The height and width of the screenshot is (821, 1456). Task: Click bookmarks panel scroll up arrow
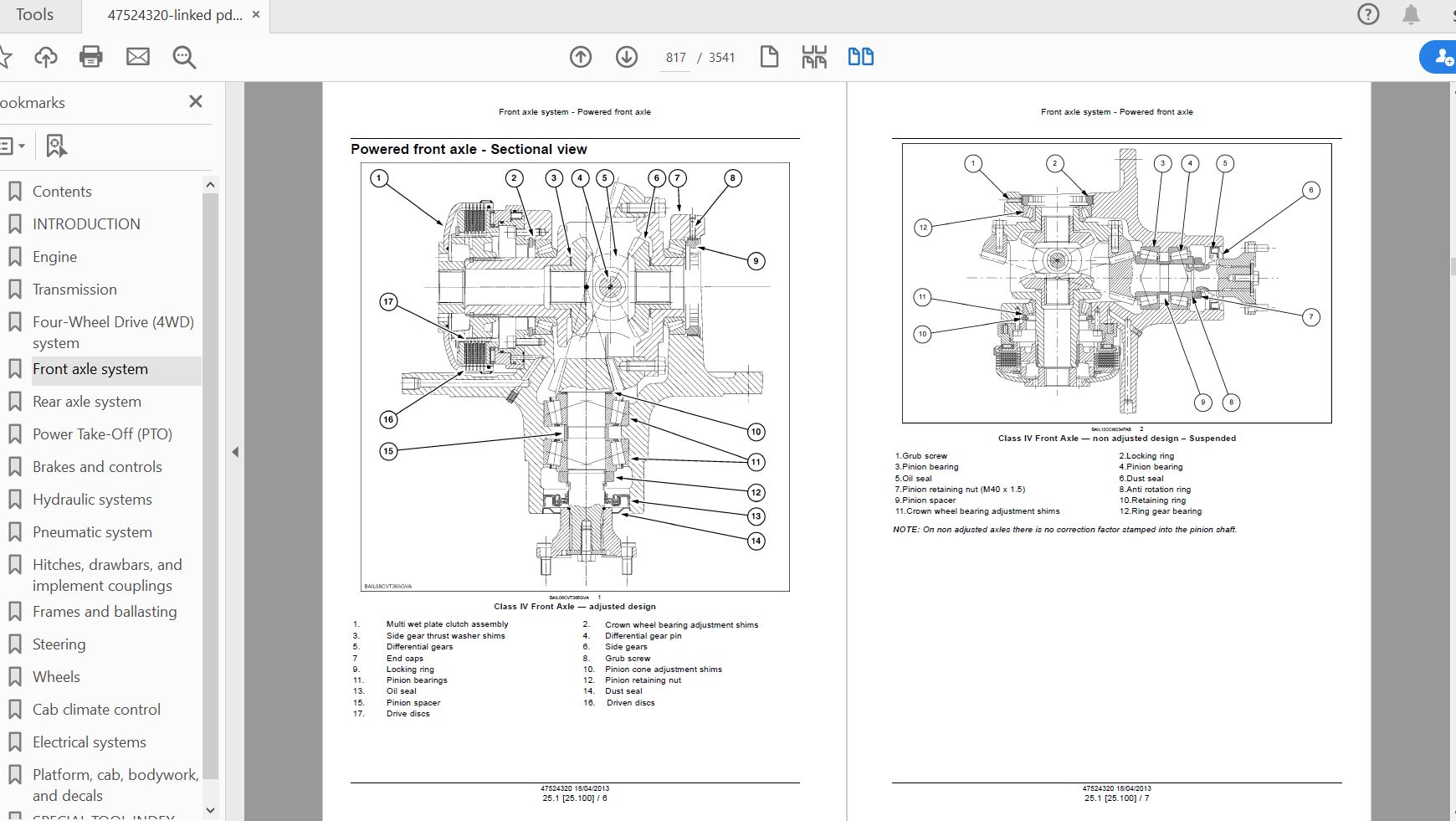210,184
